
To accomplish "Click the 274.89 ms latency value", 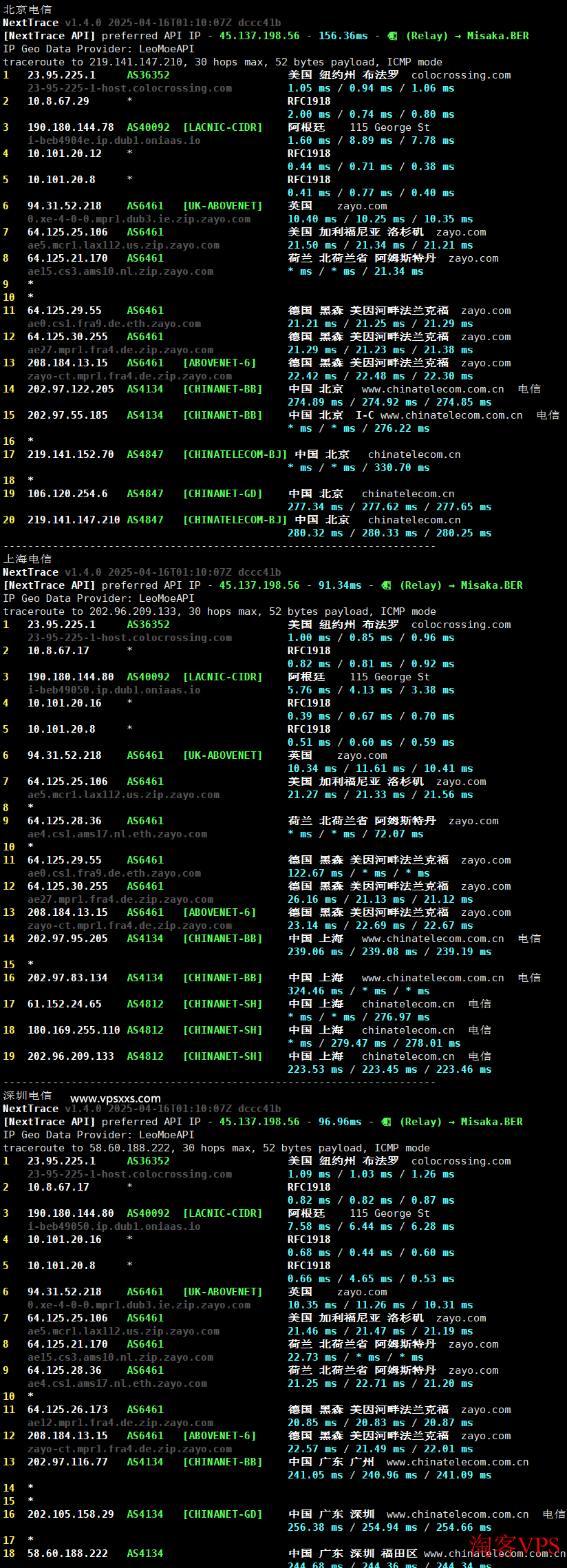I will pos(315,402).
